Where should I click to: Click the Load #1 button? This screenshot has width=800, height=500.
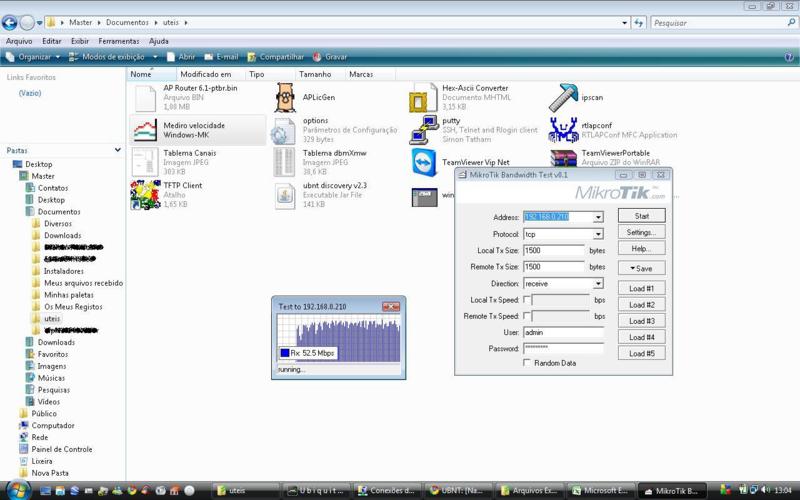641,289
